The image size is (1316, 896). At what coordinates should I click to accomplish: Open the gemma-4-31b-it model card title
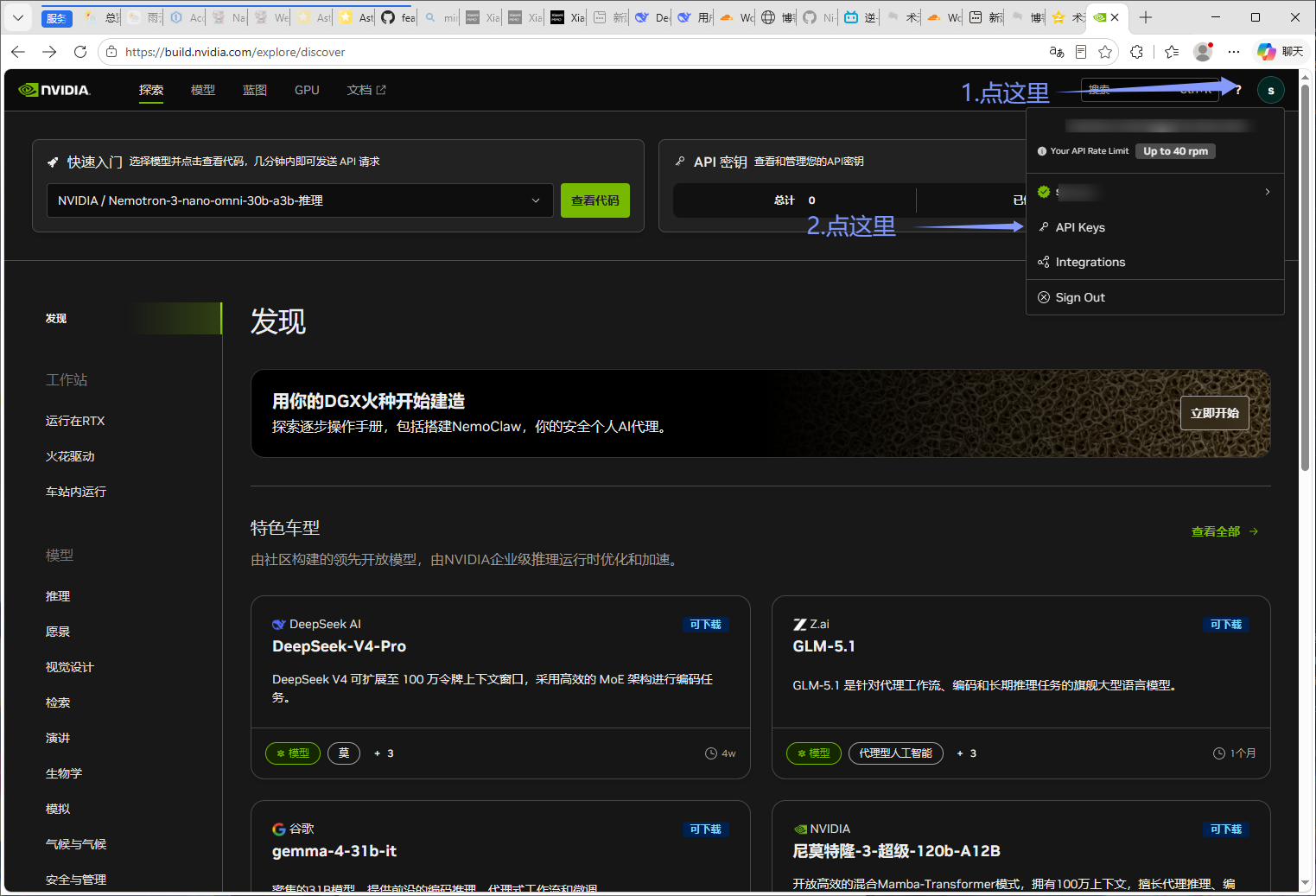tap(334, 851)
